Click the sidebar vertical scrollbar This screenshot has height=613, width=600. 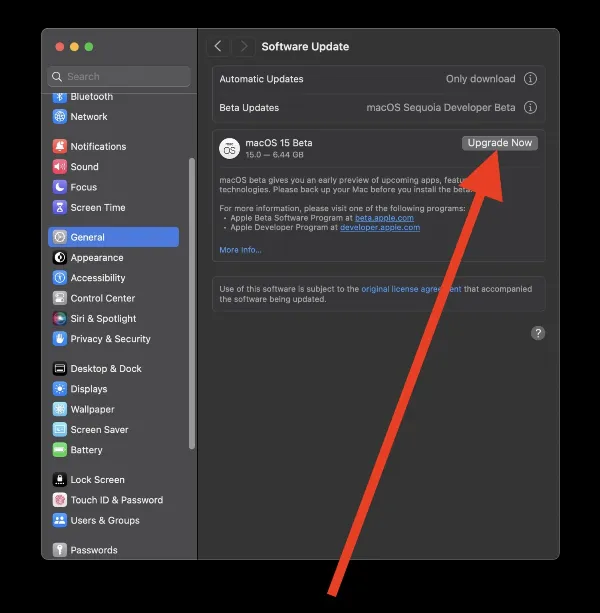tap(192, 303)
